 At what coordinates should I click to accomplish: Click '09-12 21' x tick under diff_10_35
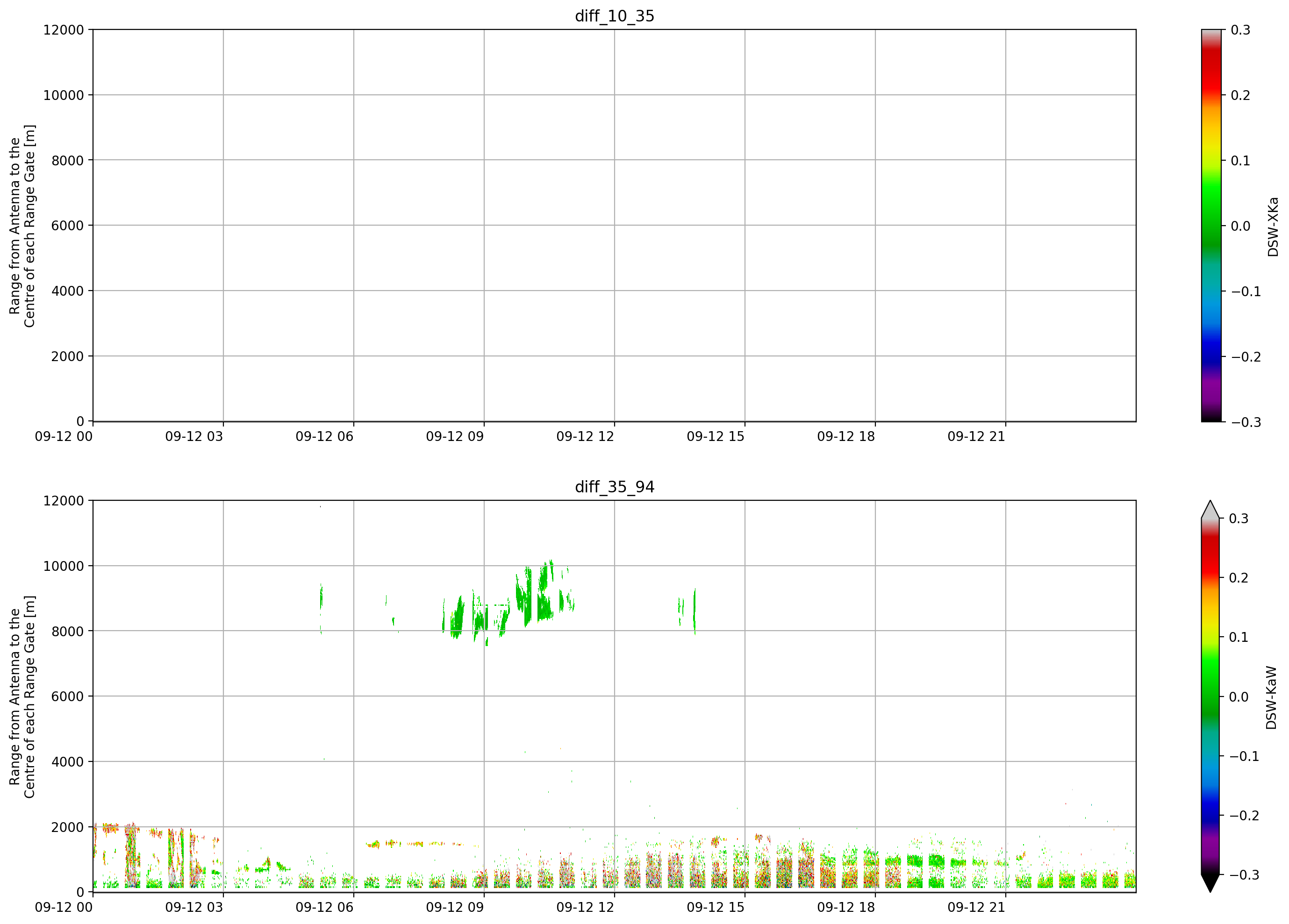tap(976, 436)
